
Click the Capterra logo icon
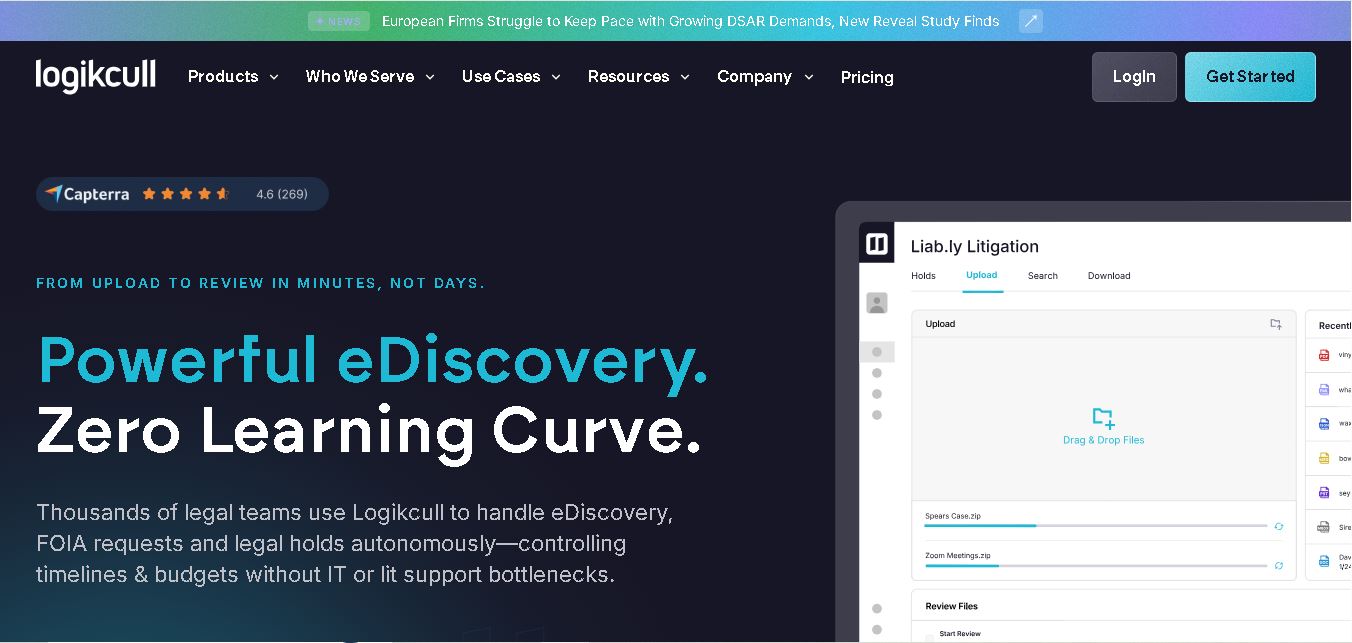click(54, 194)
